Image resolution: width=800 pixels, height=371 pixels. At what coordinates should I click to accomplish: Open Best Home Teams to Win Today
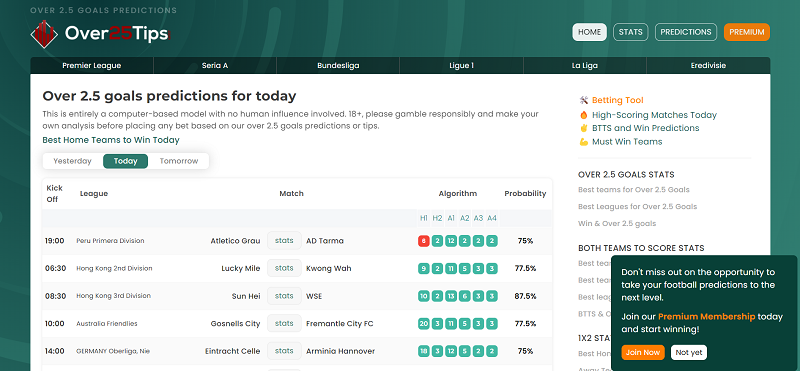coord(111,140)
